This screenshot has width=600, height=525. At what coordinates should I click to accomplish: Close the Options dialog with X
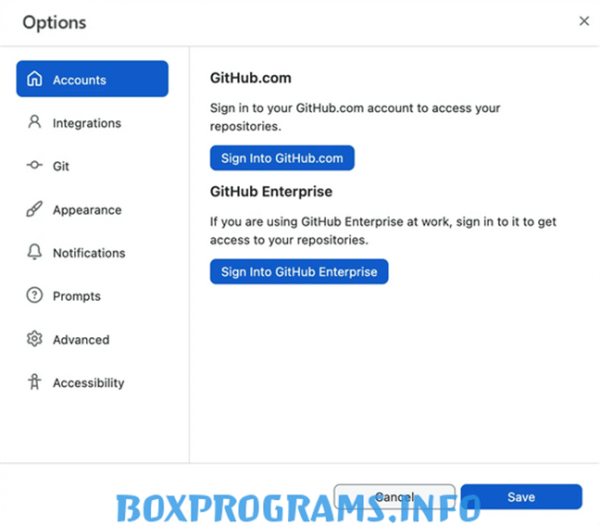[584, 21]
